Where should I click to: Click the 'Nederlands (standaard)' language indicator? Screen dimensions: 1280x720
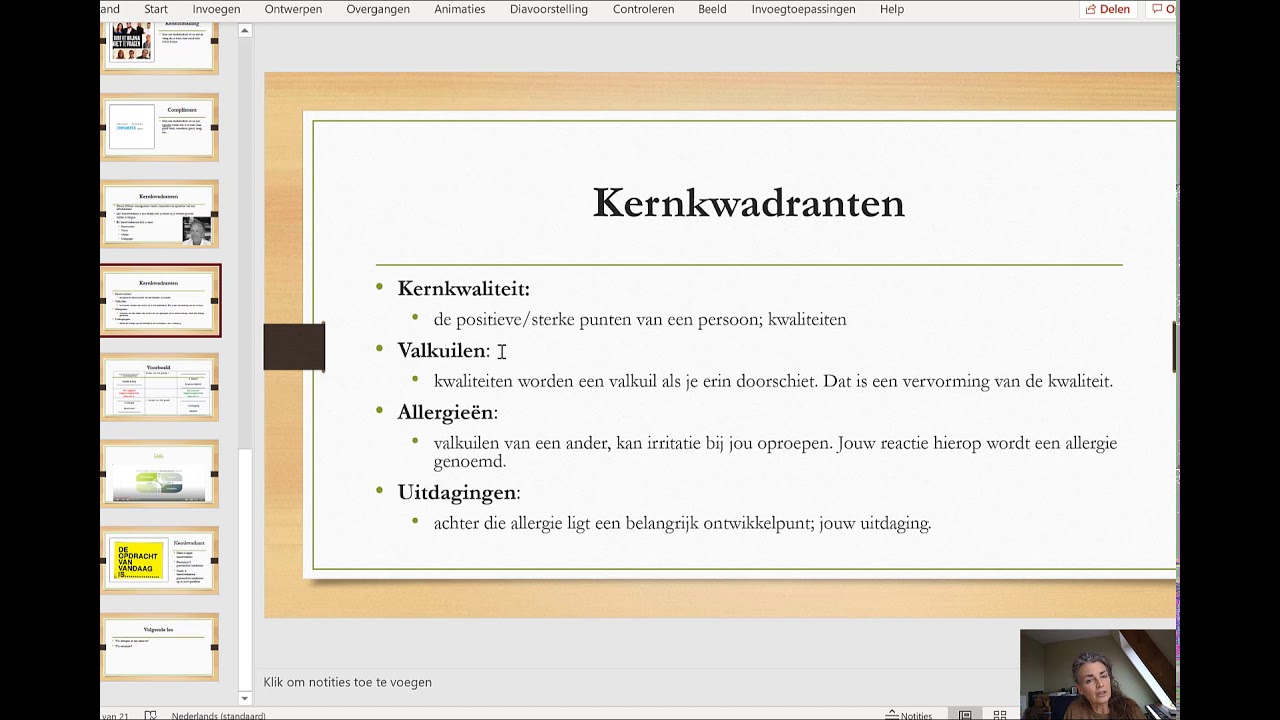point(218,715)
